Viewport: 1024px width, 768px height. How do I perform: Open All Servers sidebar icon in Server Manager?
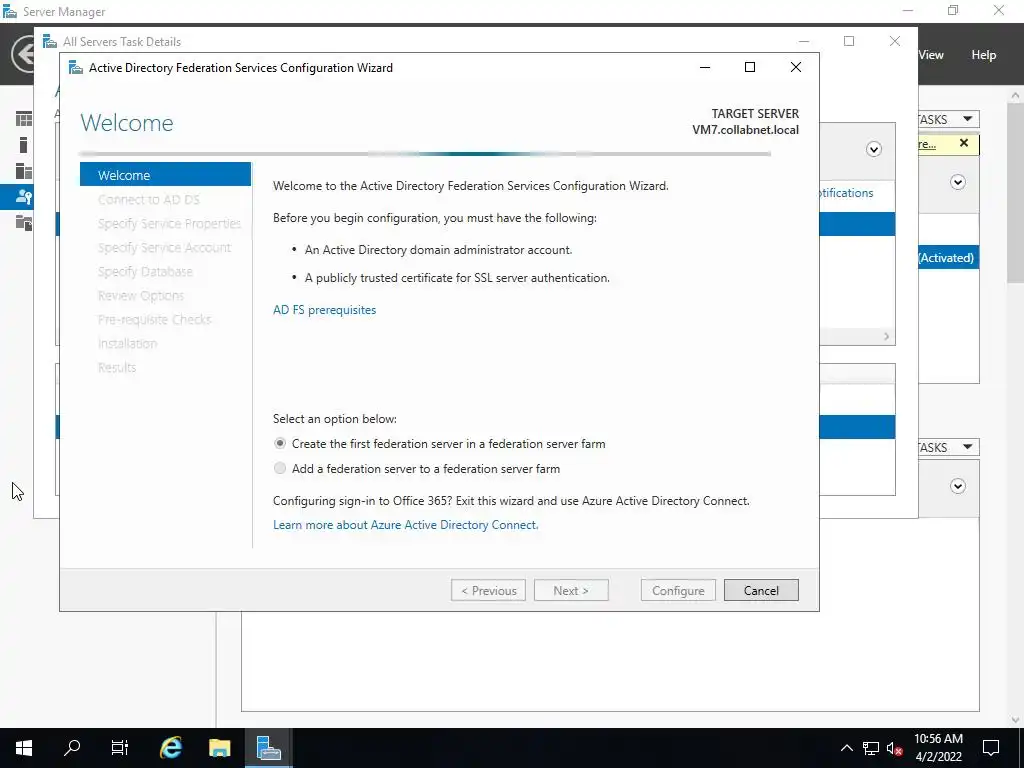(24, 171)
